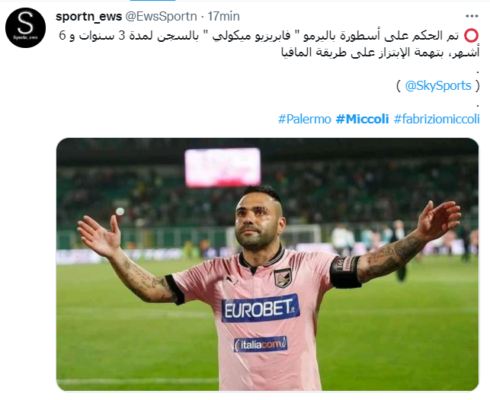Viewport: 490px width, 400px height.
Task: Click the Puma logo on the jersey
Action: (232, 280)
